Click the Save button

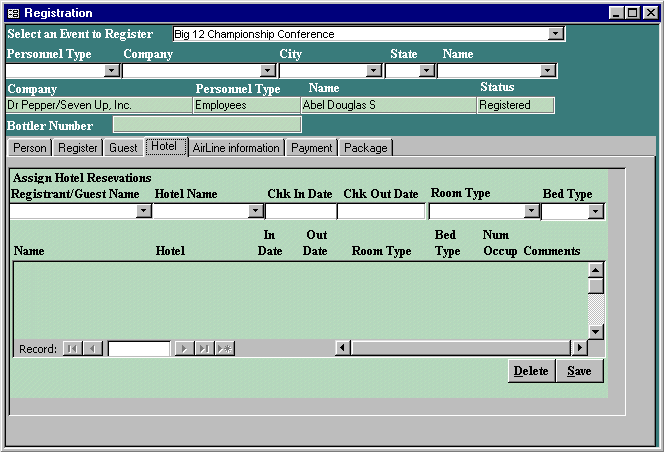click(x=579, y=371)
